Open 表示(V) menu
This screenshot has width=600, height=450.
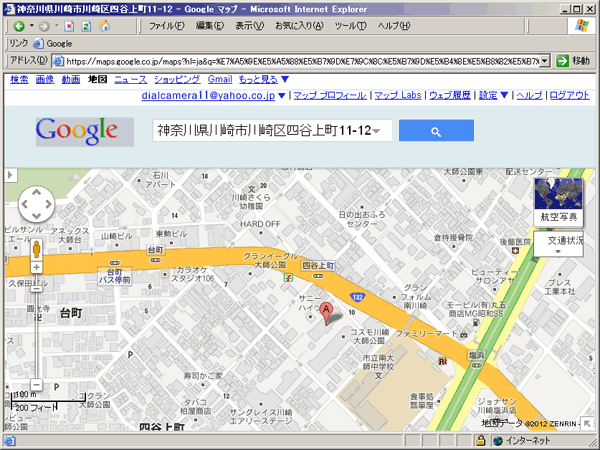[249, 26]
